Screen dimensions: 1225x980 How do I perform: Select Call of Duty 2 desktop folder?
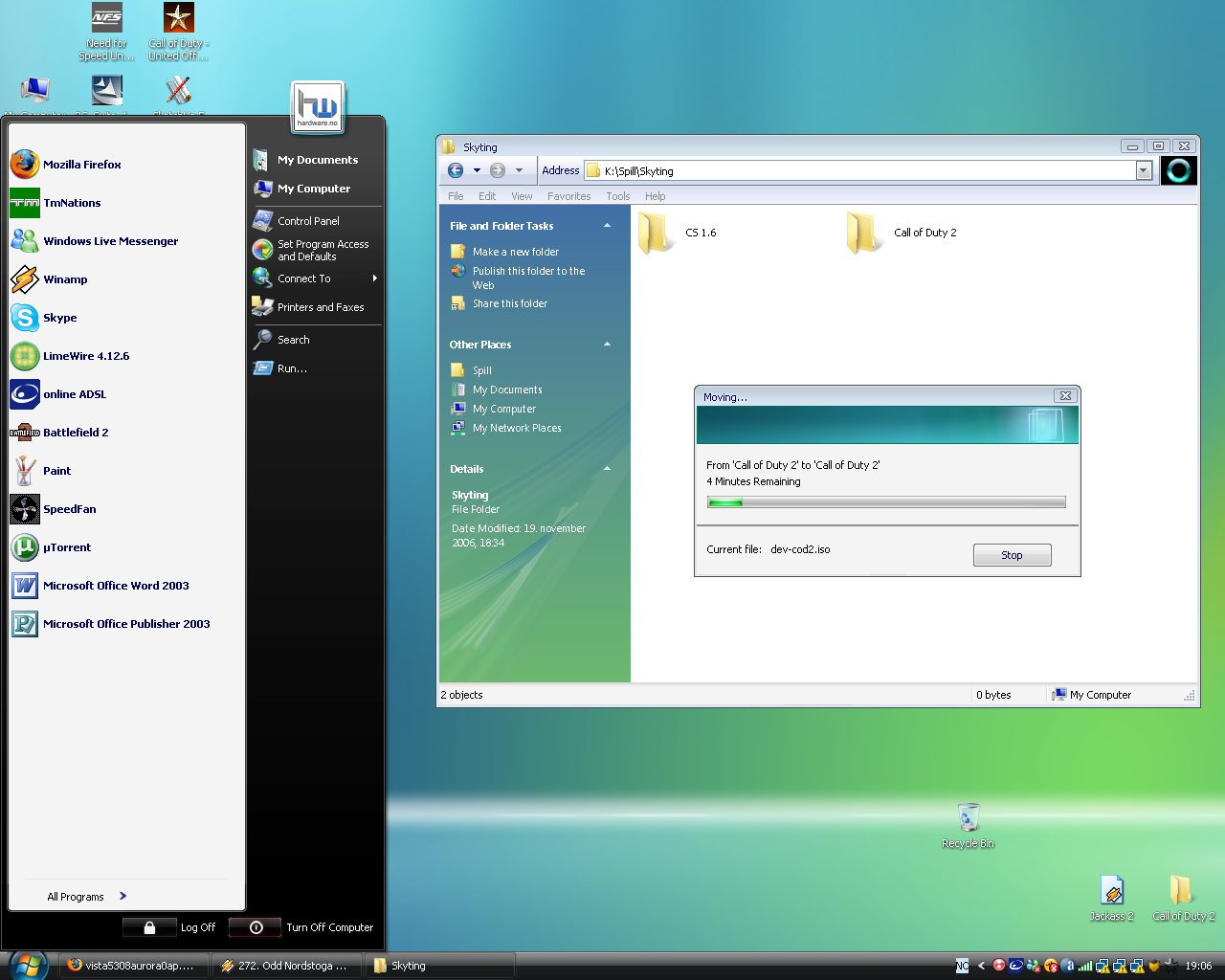1183,898
